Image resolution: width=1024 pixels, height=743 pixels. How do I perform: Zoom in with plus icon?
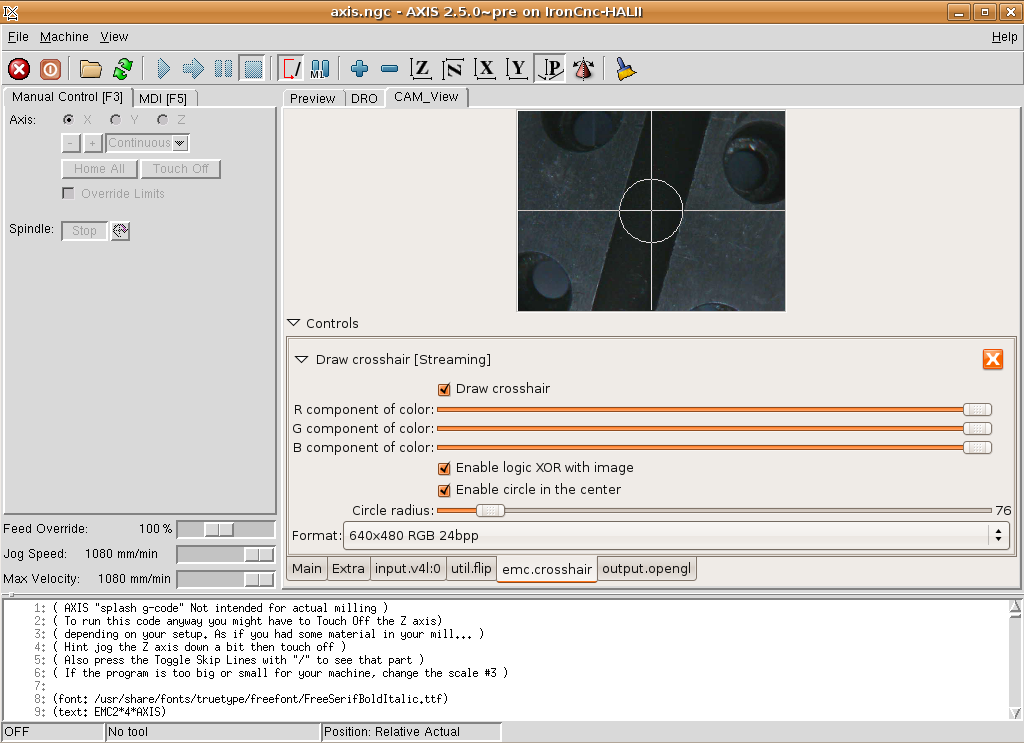[x=359, y=69]
